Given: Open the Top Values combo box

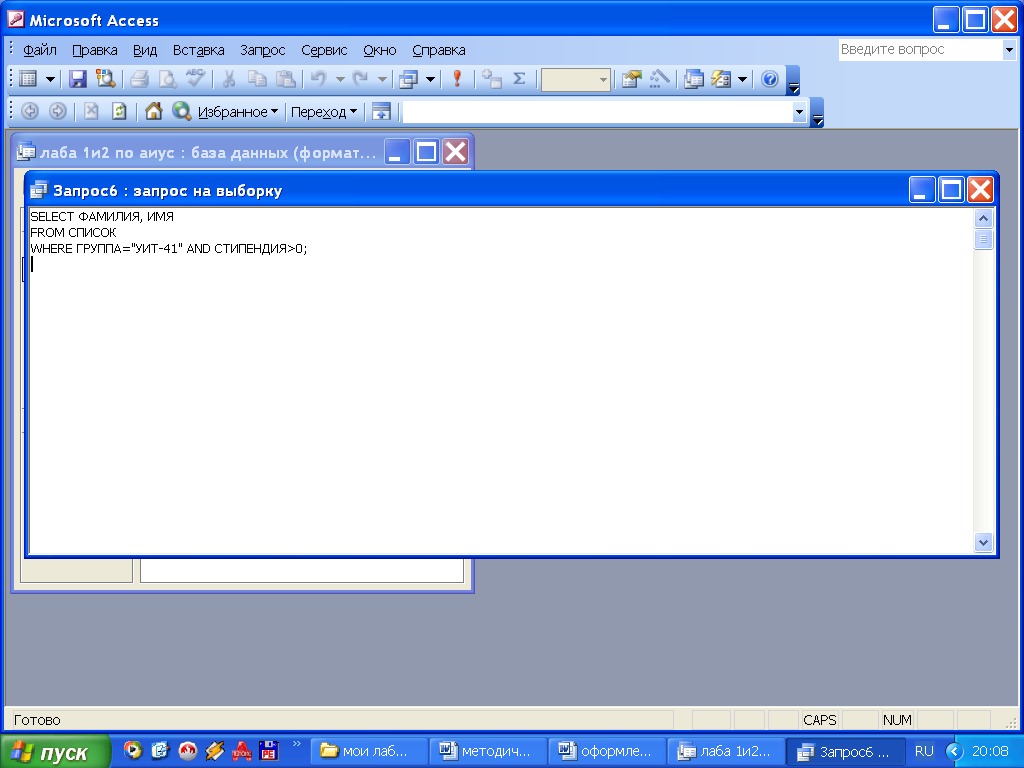Looking at the screenshot, I should 575,80.
